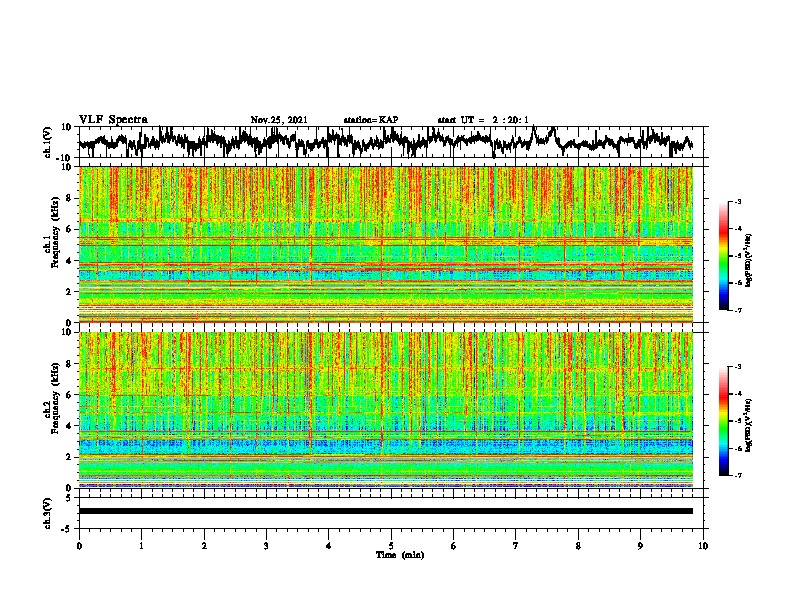Click time axis tick label "6"
This screenshot has width=792, height=612.
[x=454, y=546]
